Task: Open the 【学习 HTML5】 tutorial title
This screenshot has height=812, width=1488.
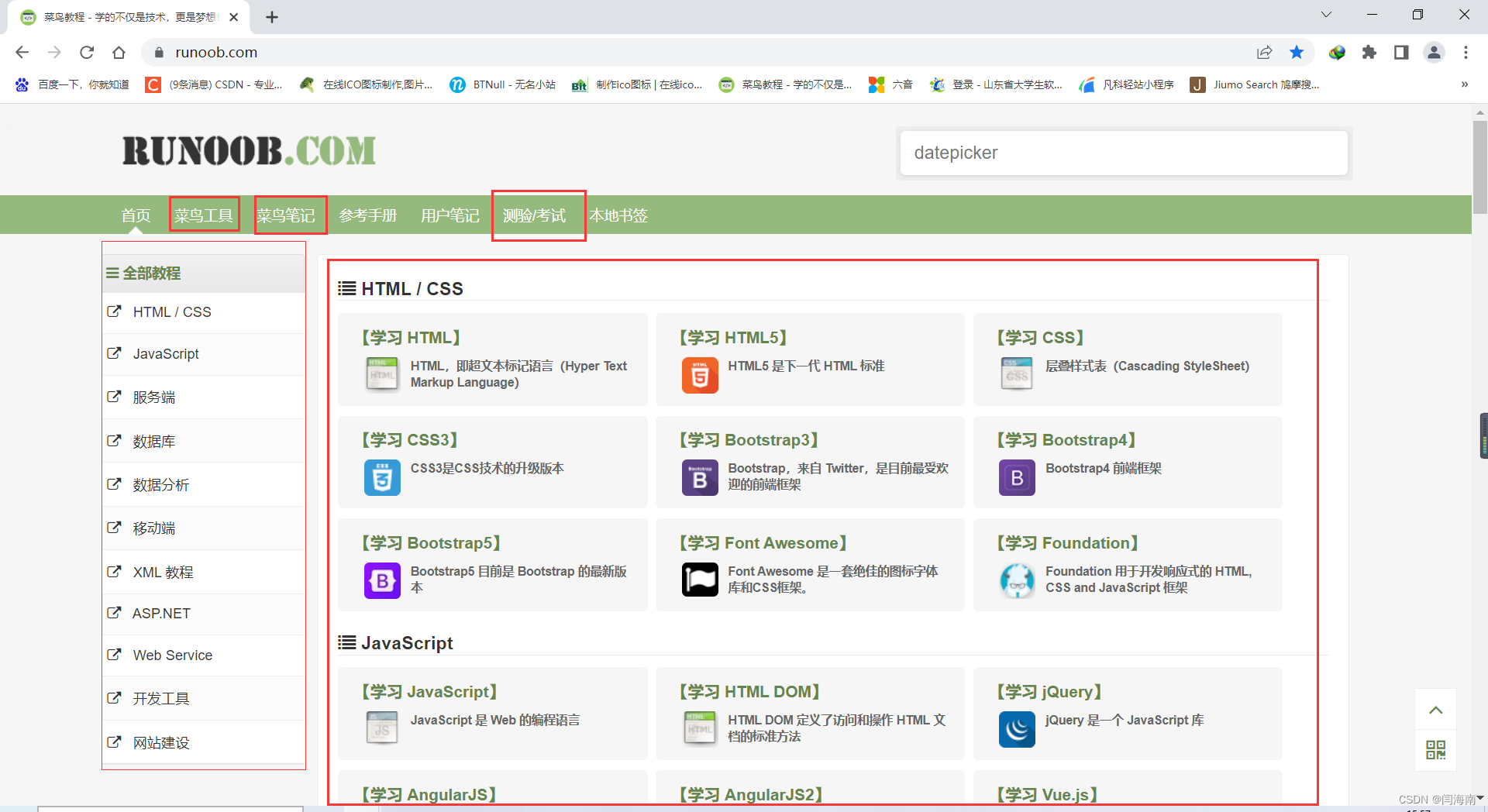Action: (733, 338)
